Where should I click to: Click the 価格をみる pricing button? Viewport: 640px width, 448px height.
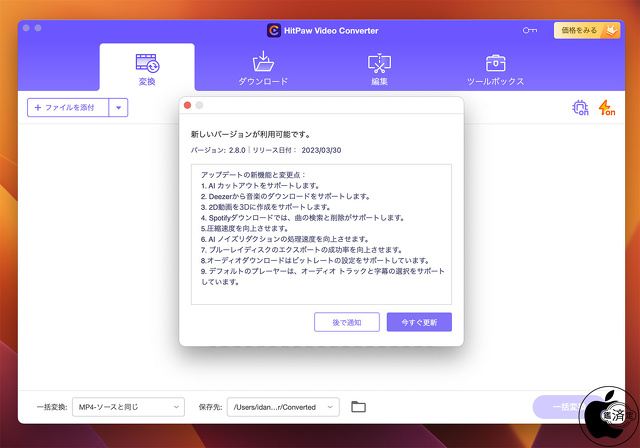pyautogui.click(x=587, y=30)
